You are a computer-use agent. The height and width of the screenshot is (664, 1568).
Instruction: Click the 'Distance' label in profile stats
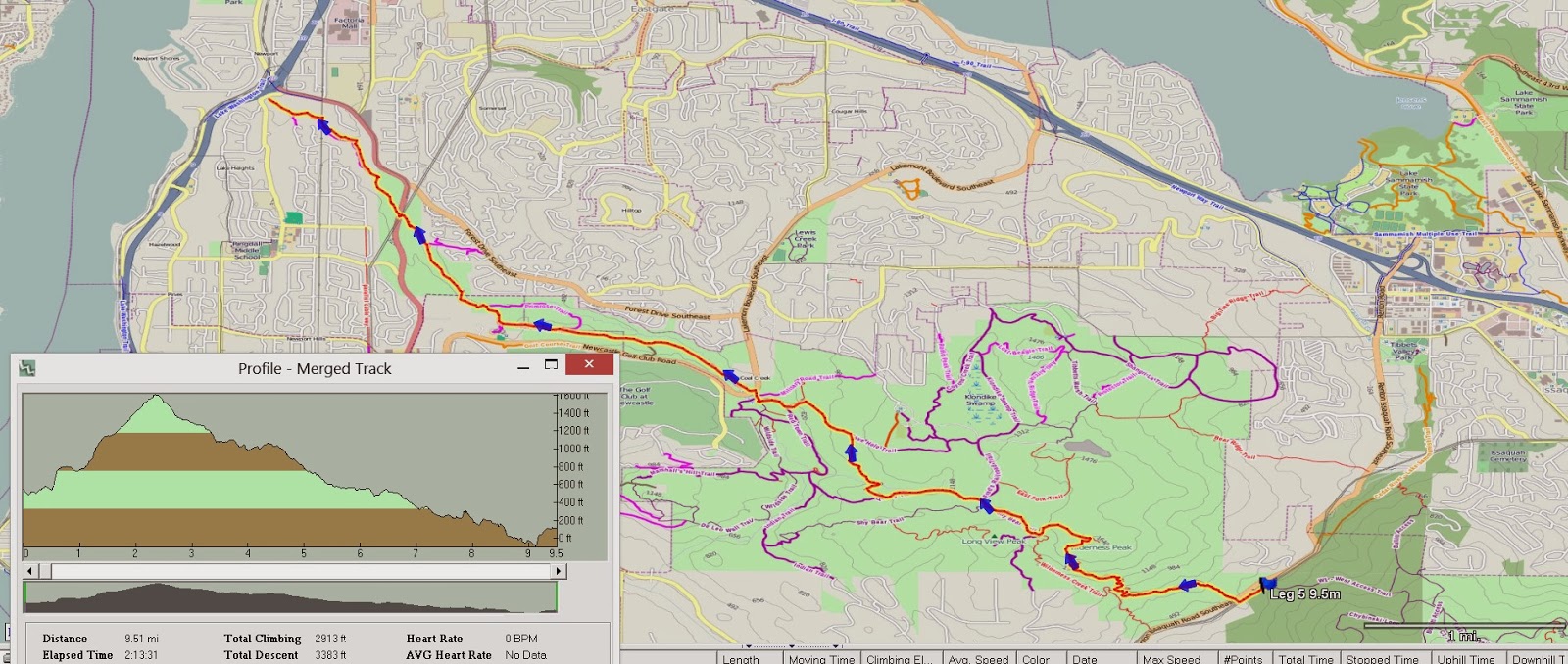pos(65,639)
